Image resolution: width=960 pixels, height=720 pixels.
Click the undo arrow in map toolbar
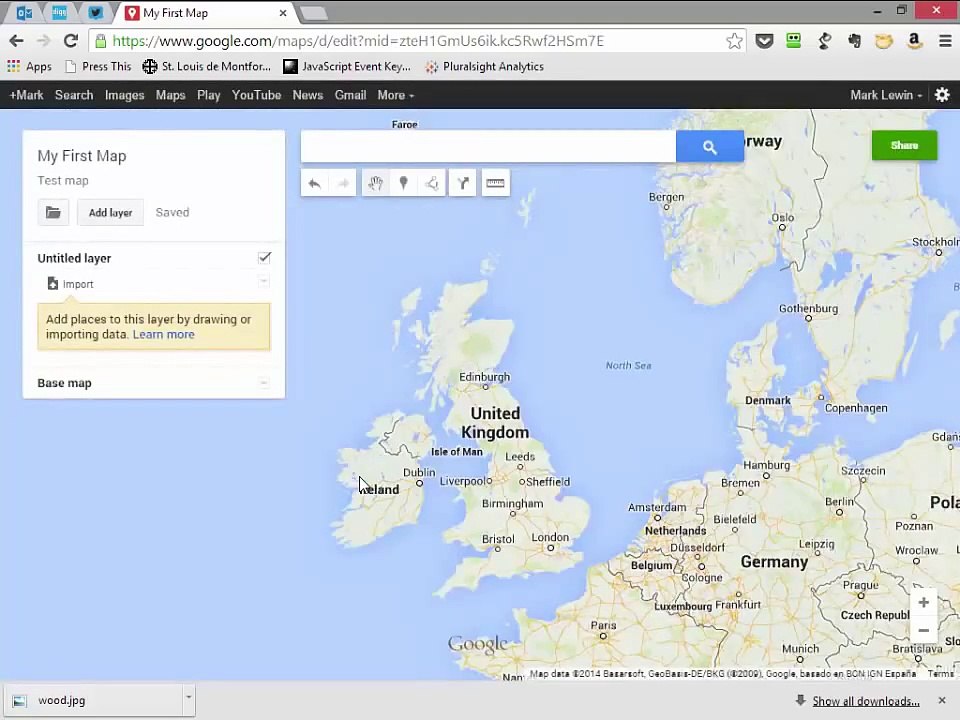click(x=315, y=183)
